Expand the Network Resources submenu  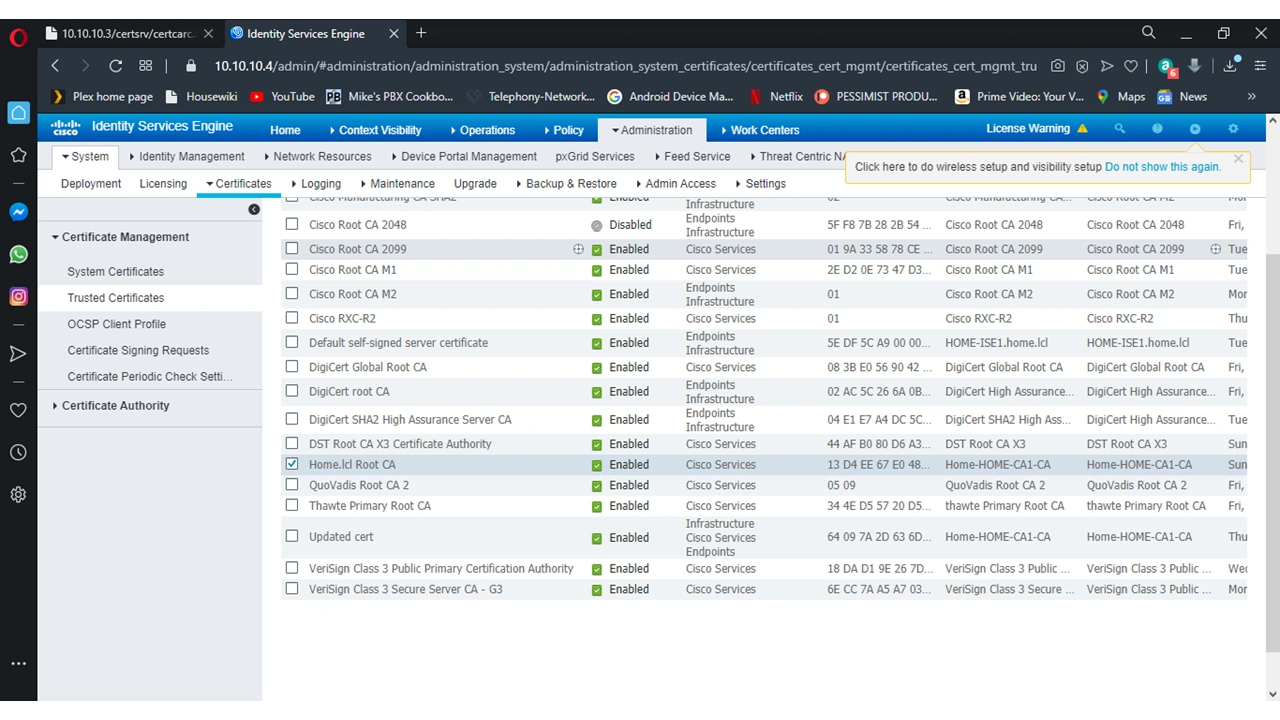(318, 156)
